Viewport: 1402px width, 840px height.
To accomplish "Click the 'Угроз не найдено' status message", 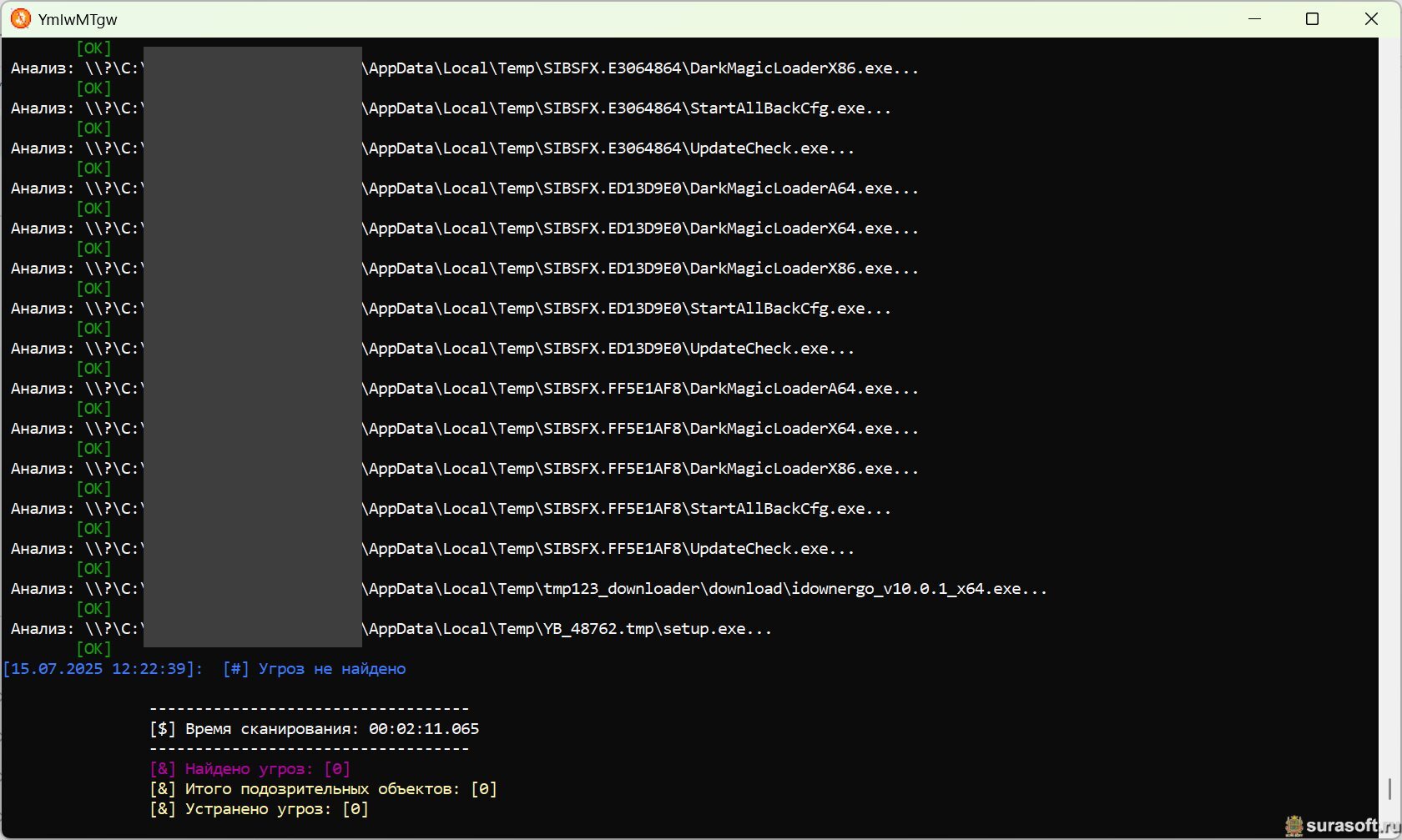I will pos(331,669).
